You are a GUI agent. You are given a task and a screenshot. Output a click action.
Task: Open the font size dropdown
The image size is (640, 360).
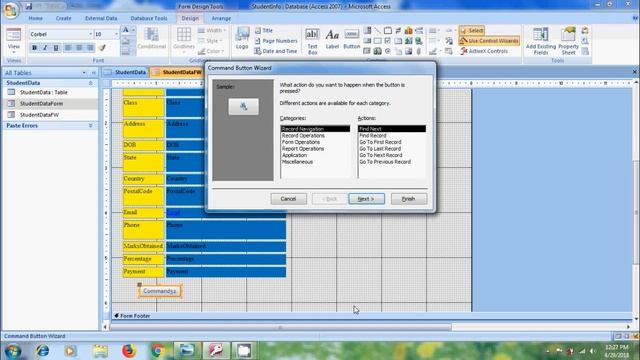(116, 34)
